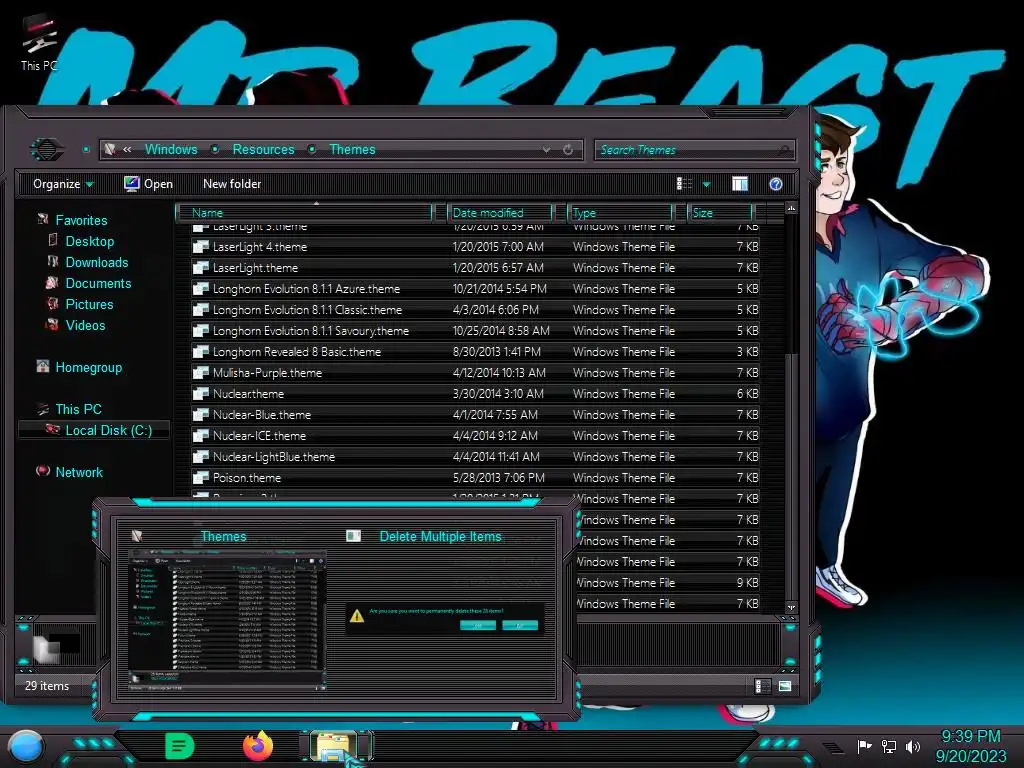Click the File Explorer taskbar button
The width and height of the screenshot is (1024, 768).
(334, 746)
